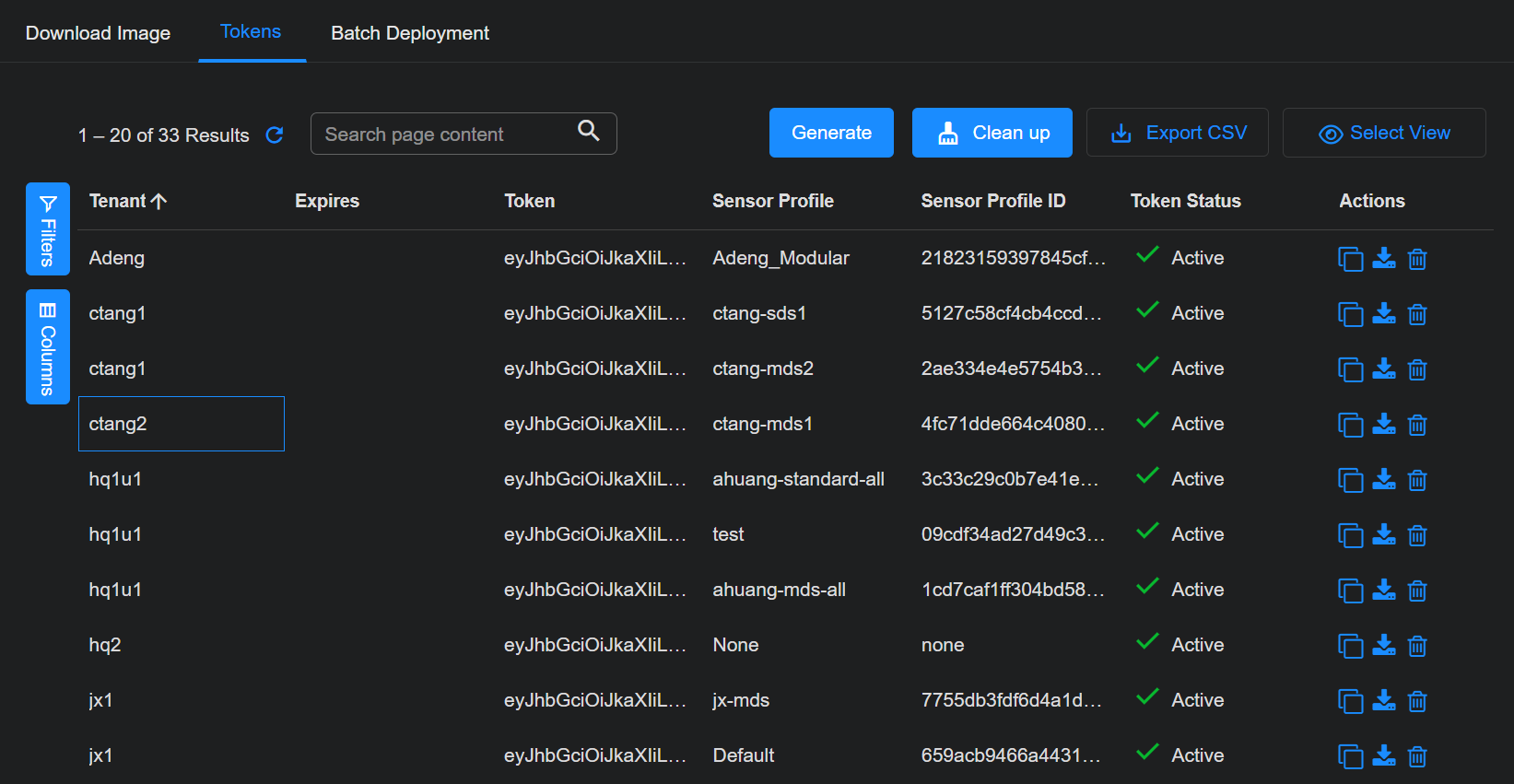Expand the Filters side panel
The width and height of the screenshot is (1514, 784).
[48, 228]
